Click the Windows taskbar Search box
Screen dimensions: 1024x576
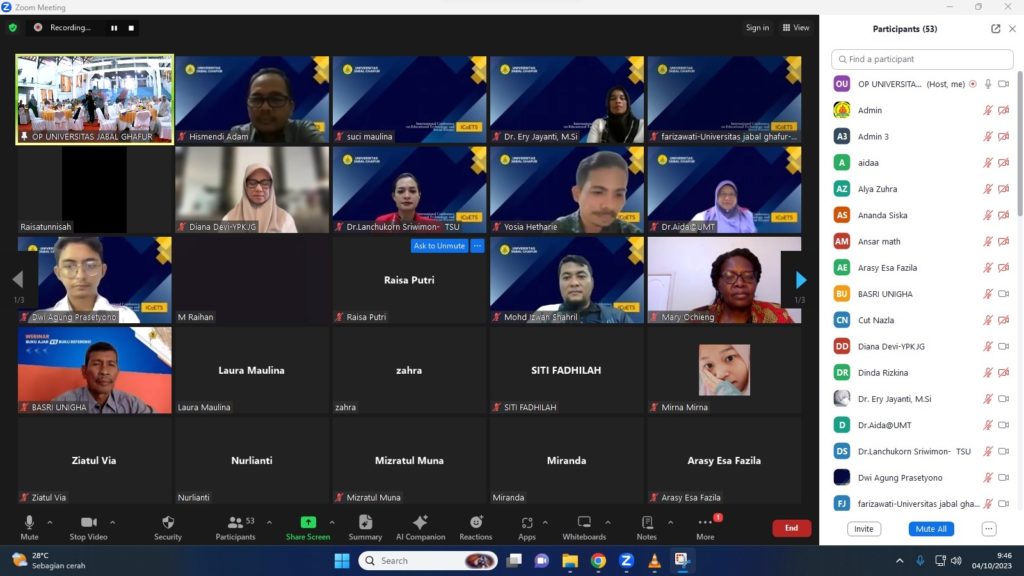tap(428, 560)
